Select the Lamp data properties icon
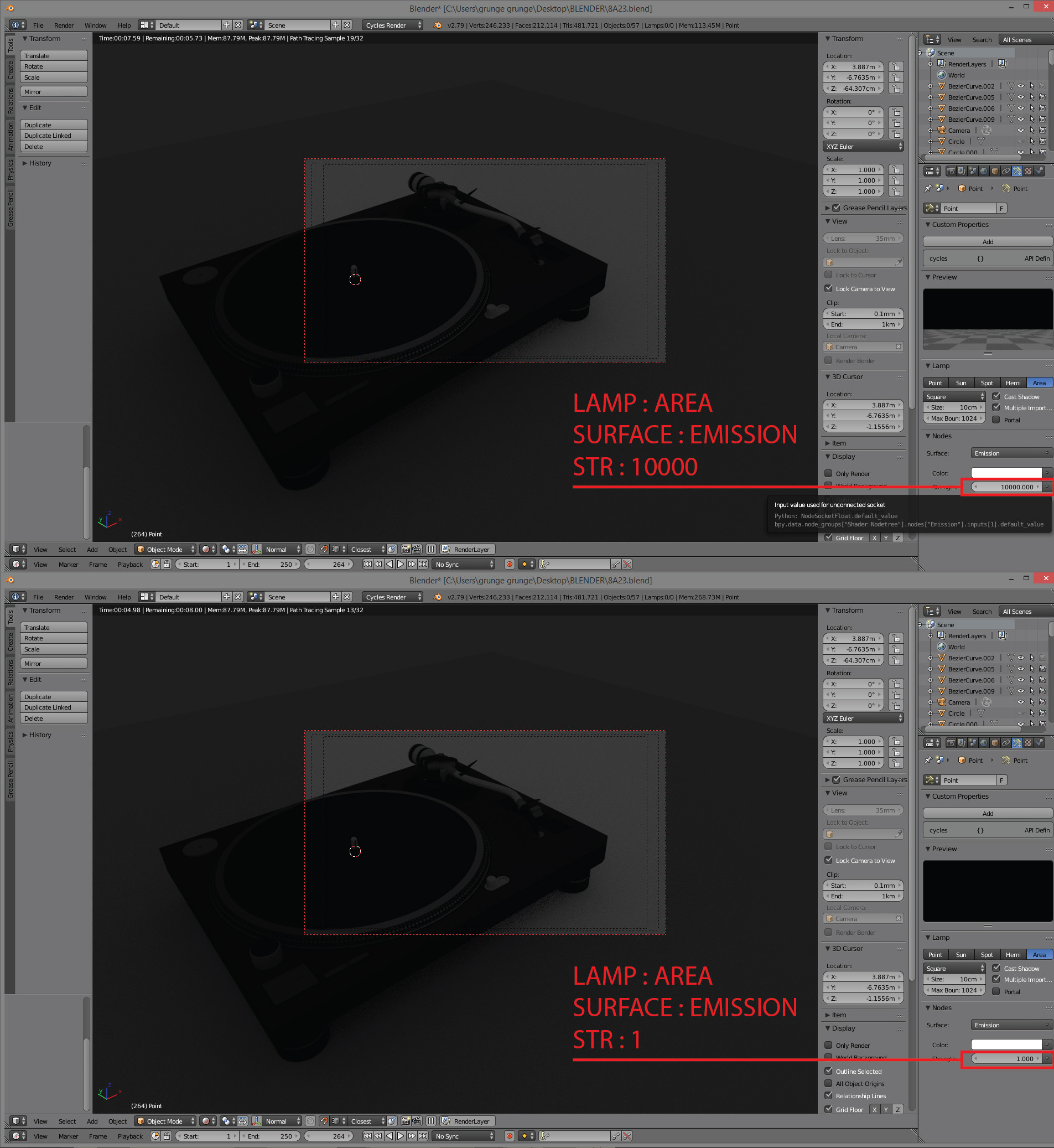This screenshot has height=1148, width=1054. 1017,171
